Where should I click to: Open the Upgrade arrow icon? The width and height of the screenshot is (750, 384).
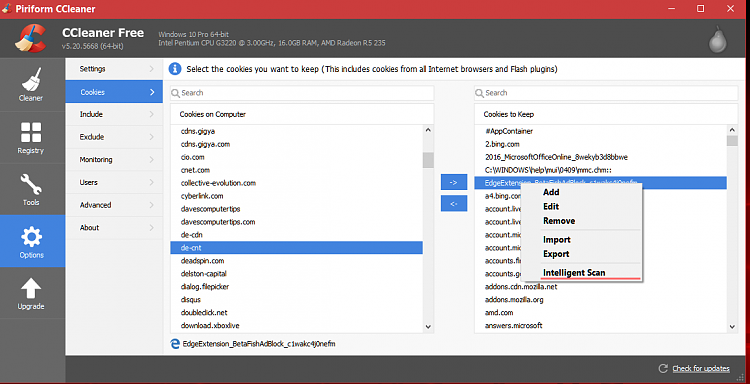coord(31,288)
